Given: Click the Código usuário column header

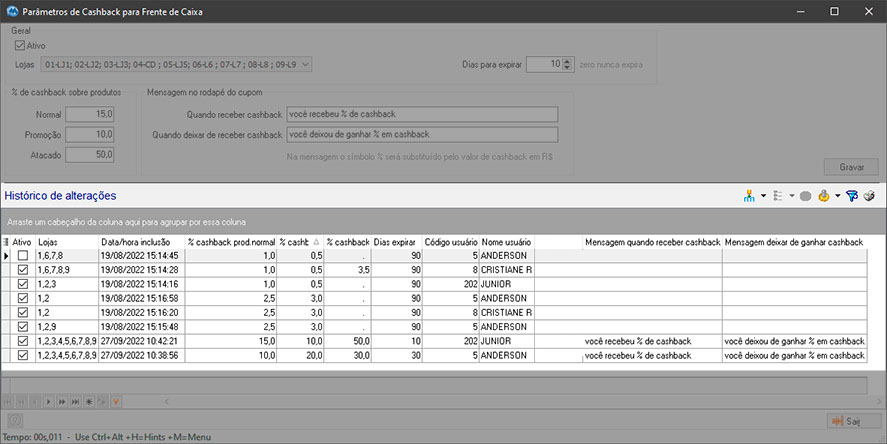Looking at the screenshot, I should [451, 242].
